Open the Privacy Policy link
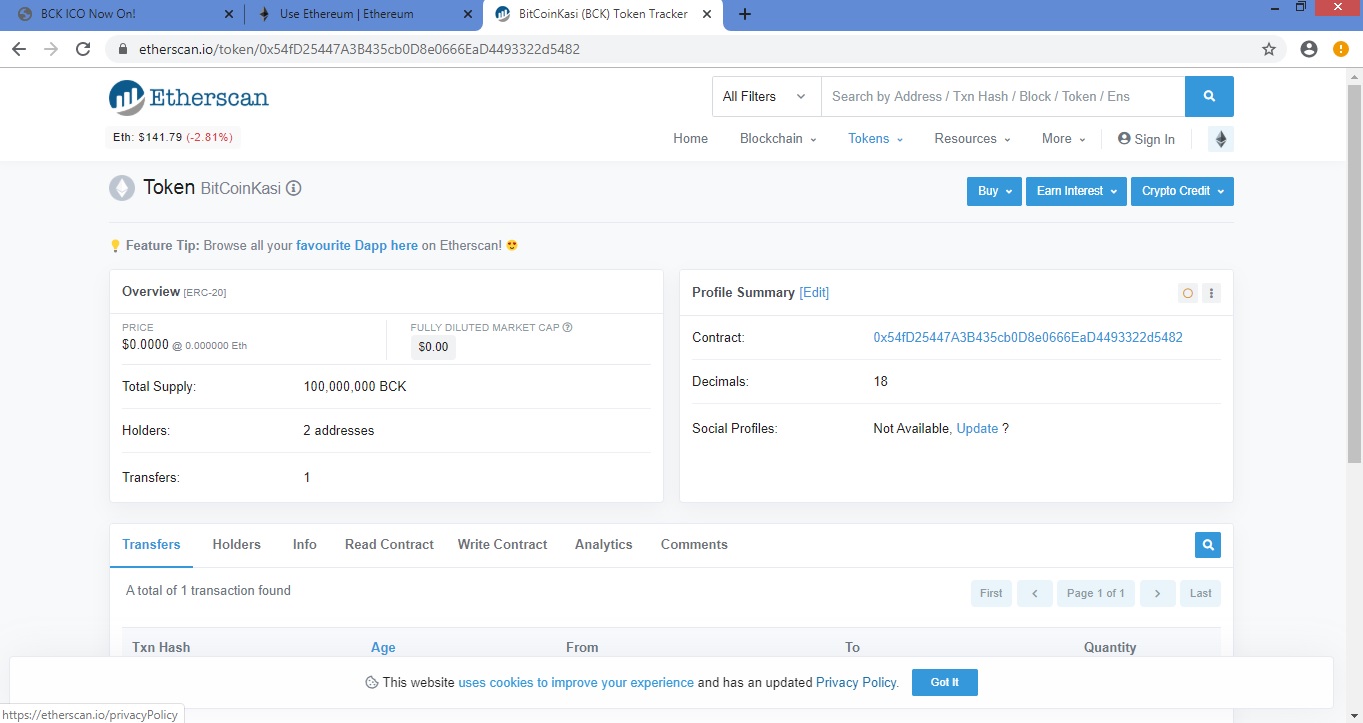Viewport: 1363px width, 723px height. click(857, 682)
